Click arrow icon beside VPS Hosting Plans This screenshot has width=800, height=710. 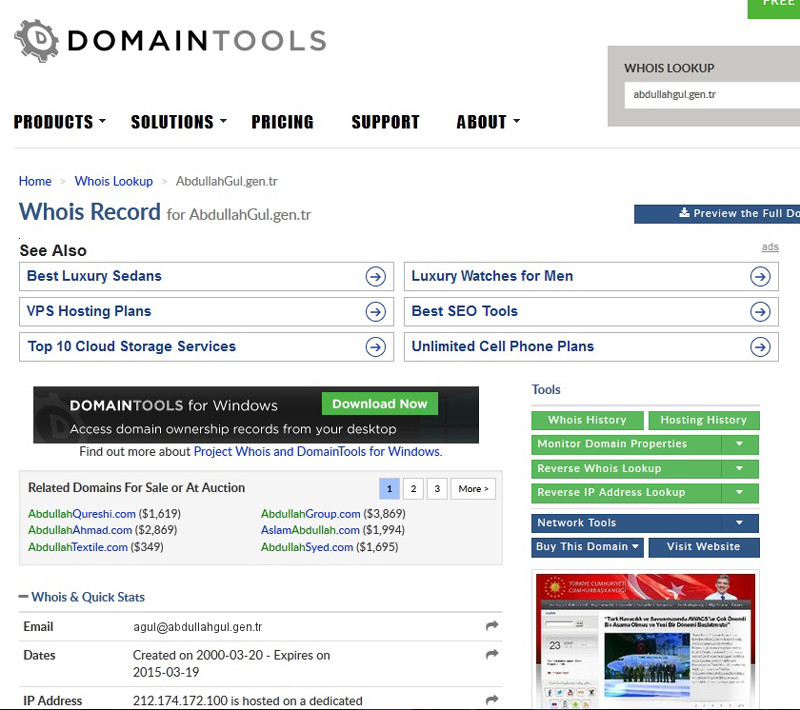coord(375,312)
